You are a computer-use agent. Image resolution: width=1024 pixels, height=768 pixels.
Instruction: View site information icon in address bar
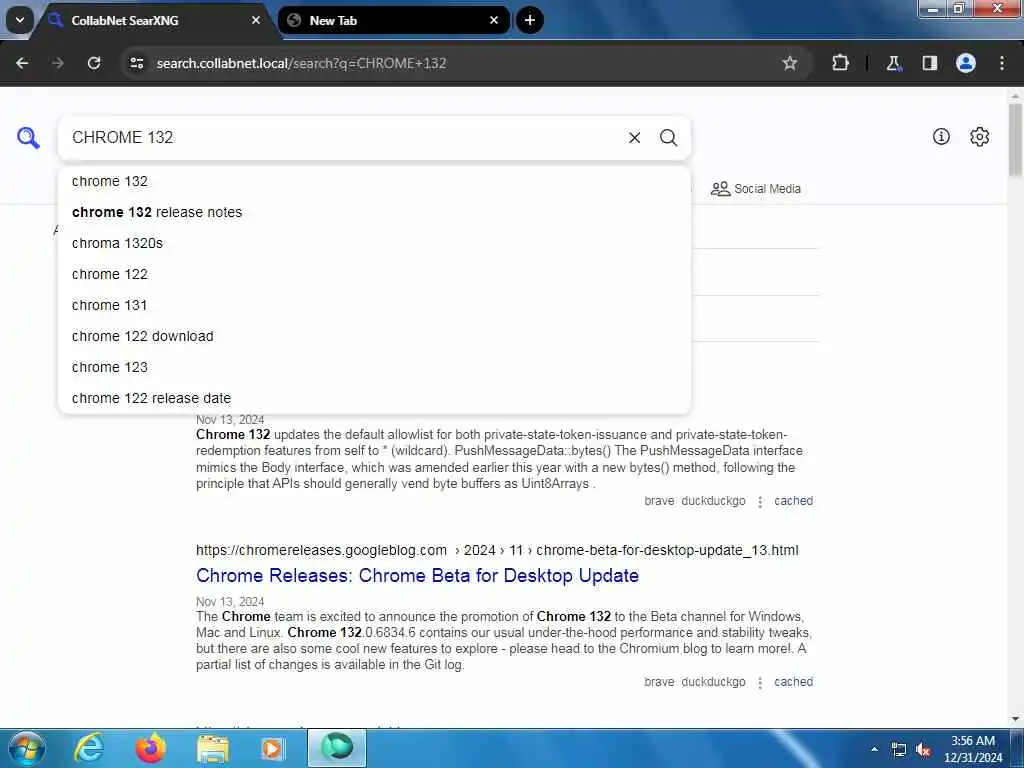point(136,63)
